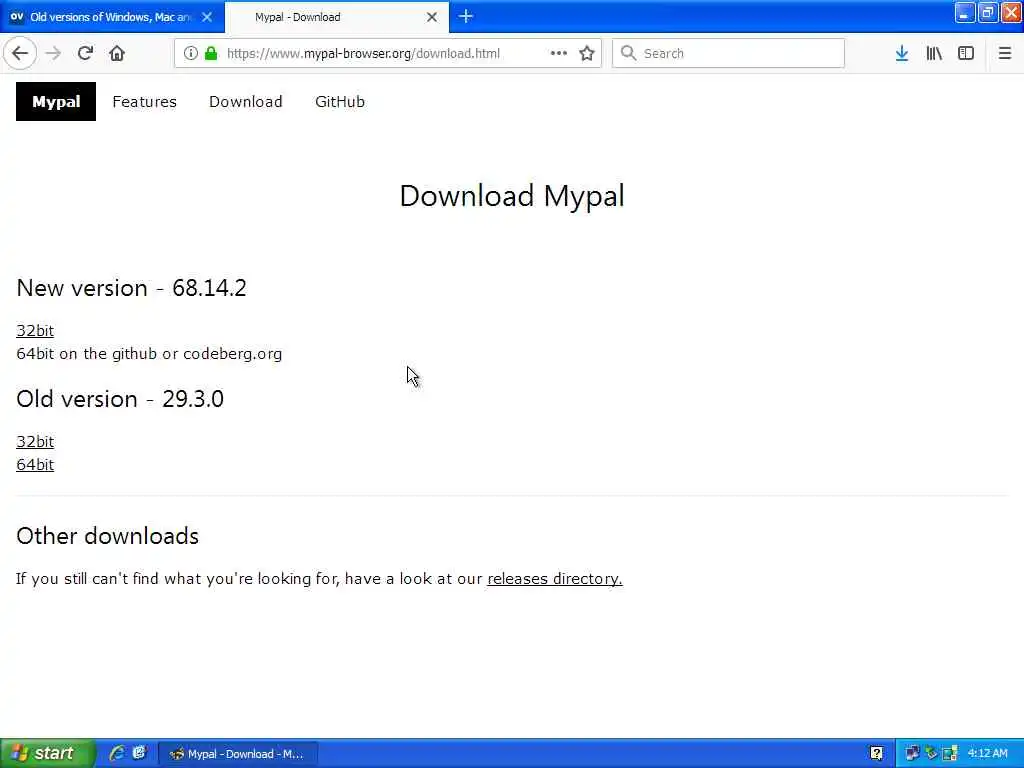Click the Old version - 29.3.0 heading

pos(120,399)
